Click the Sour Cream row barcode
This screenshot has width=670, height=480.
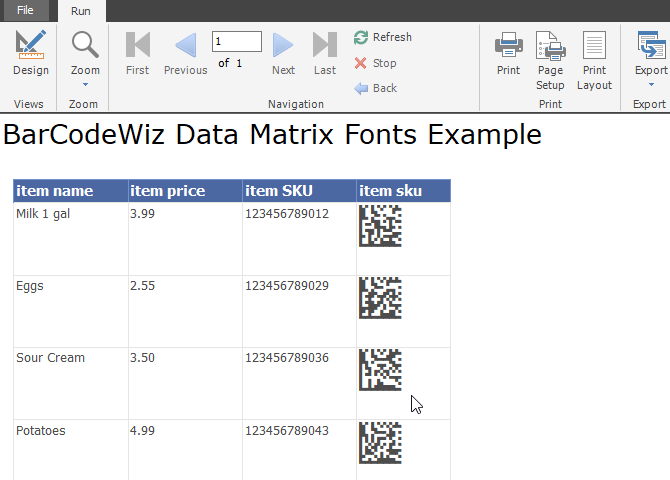[x=380, y=370]
